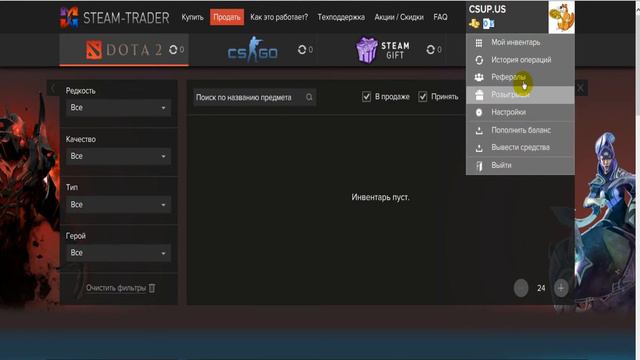Refresh the Steam Gift inventory counter icon

pyautogui.click(x=431, y=50)
